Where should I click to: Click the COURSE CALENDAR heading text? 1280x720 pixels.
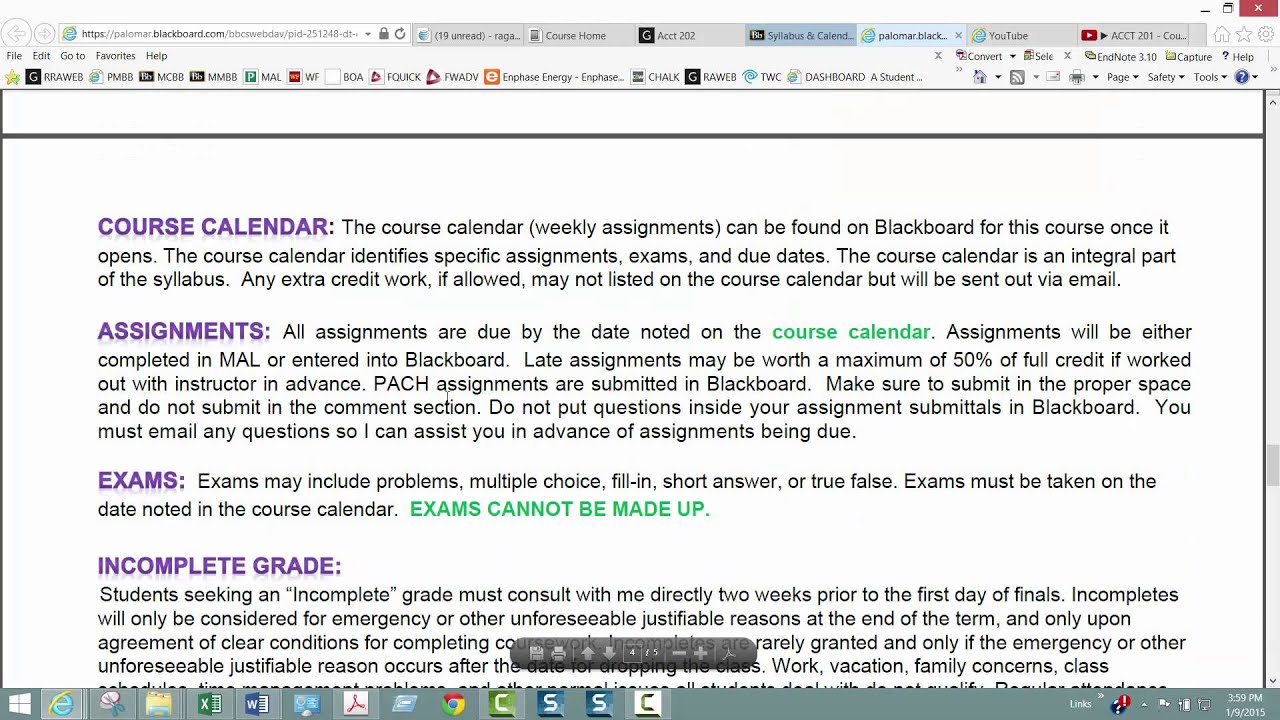[x=216, y=227]
